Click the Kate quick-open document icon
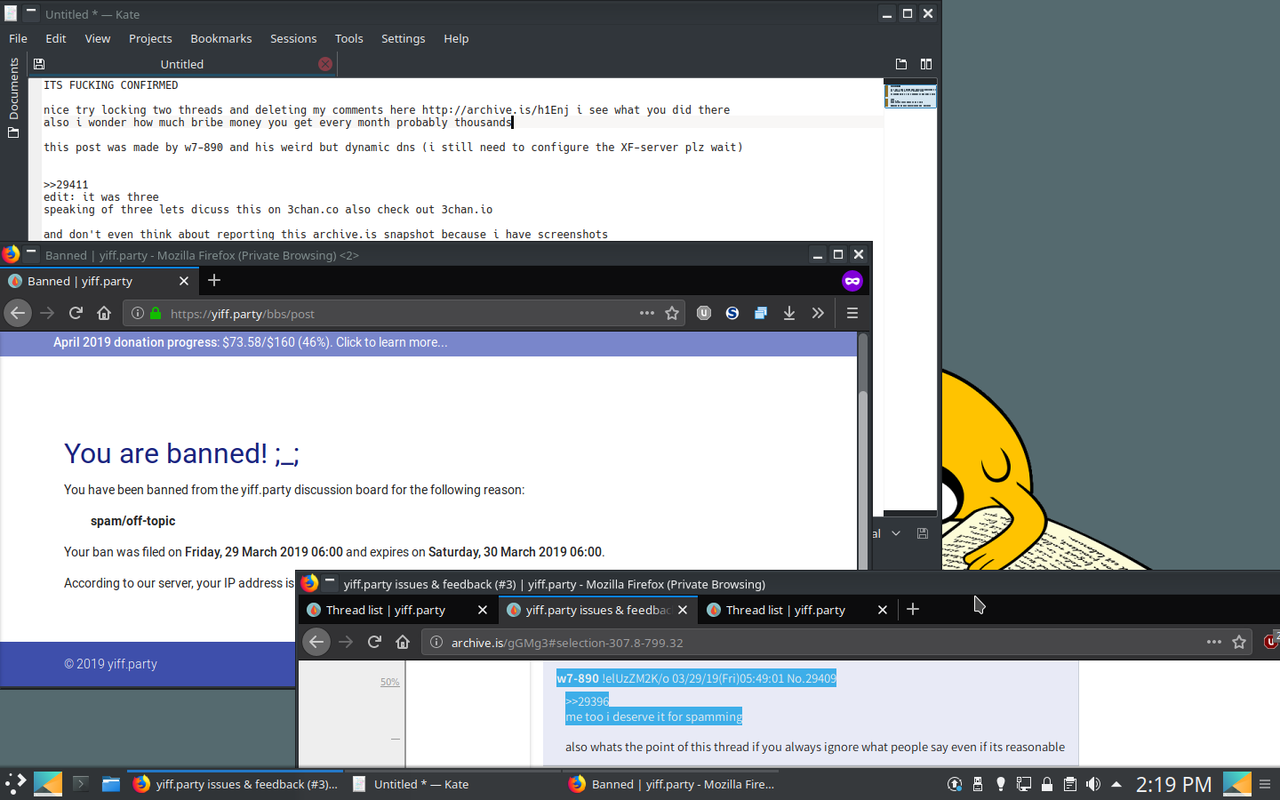Screen dimensions: 1280x800 tap(901, 64)
